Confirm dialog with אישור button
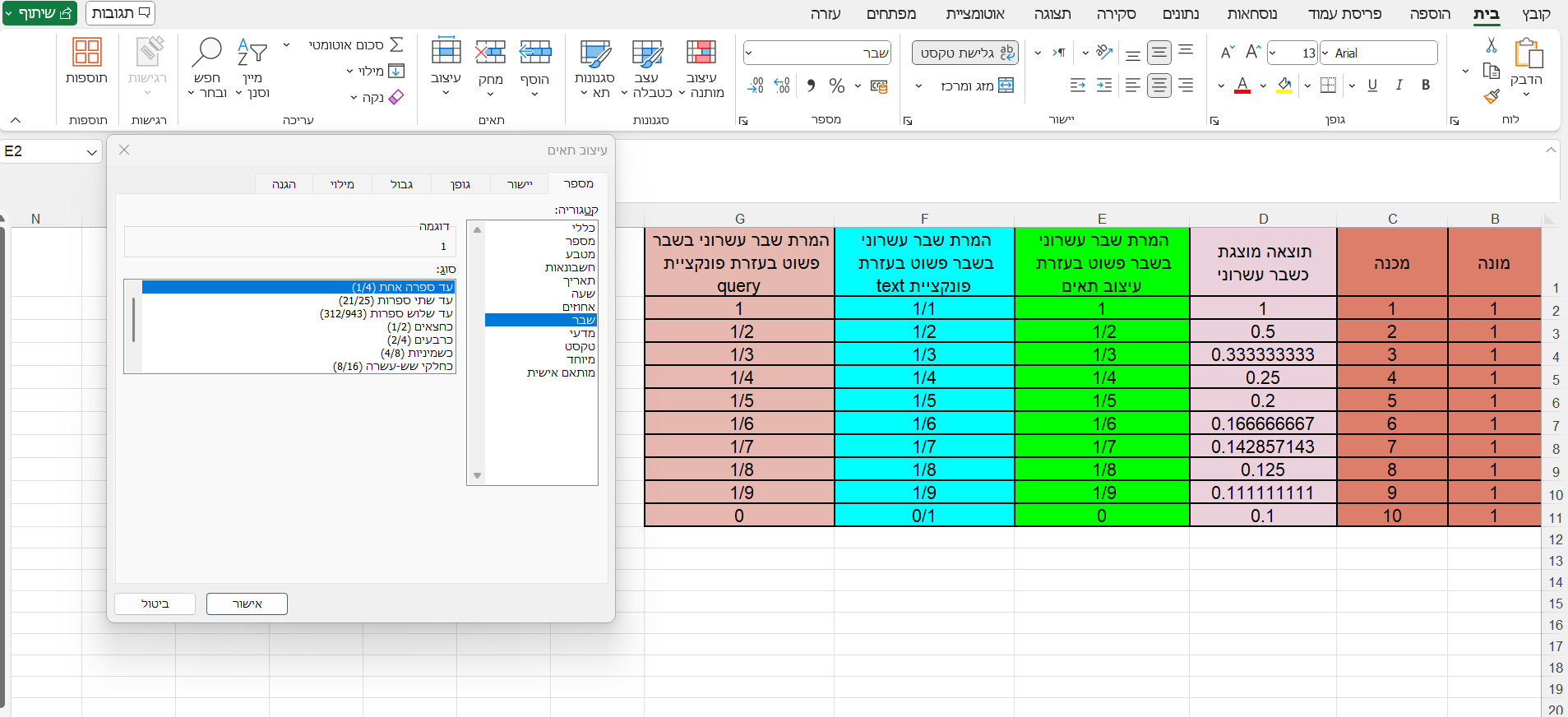 (x=247, y=604)
